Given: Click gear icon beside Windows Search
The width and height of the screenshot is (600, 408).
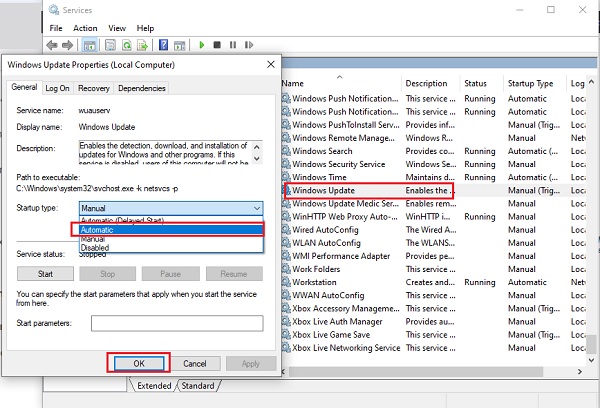Looking at the screenshot, I should (286, 151).
